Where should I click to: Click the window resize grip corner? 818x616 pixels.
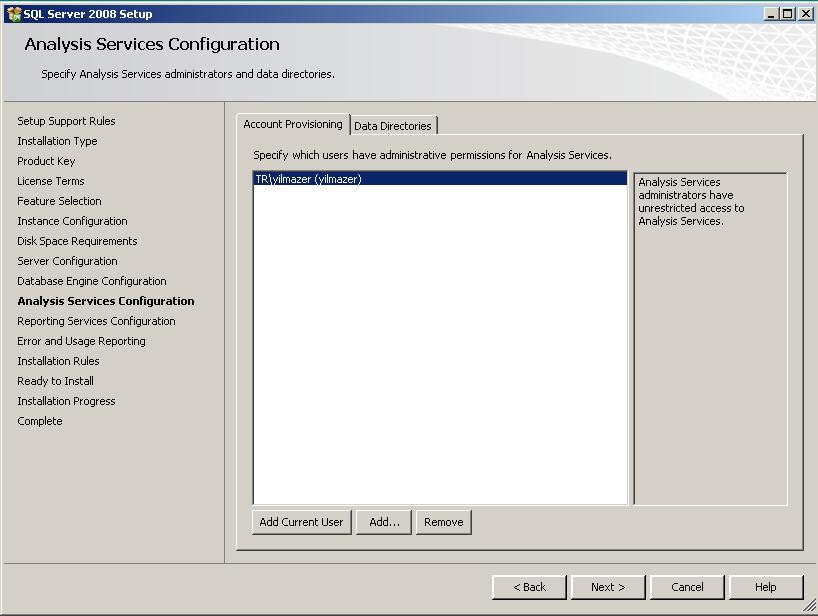click(x=810, y=605)
